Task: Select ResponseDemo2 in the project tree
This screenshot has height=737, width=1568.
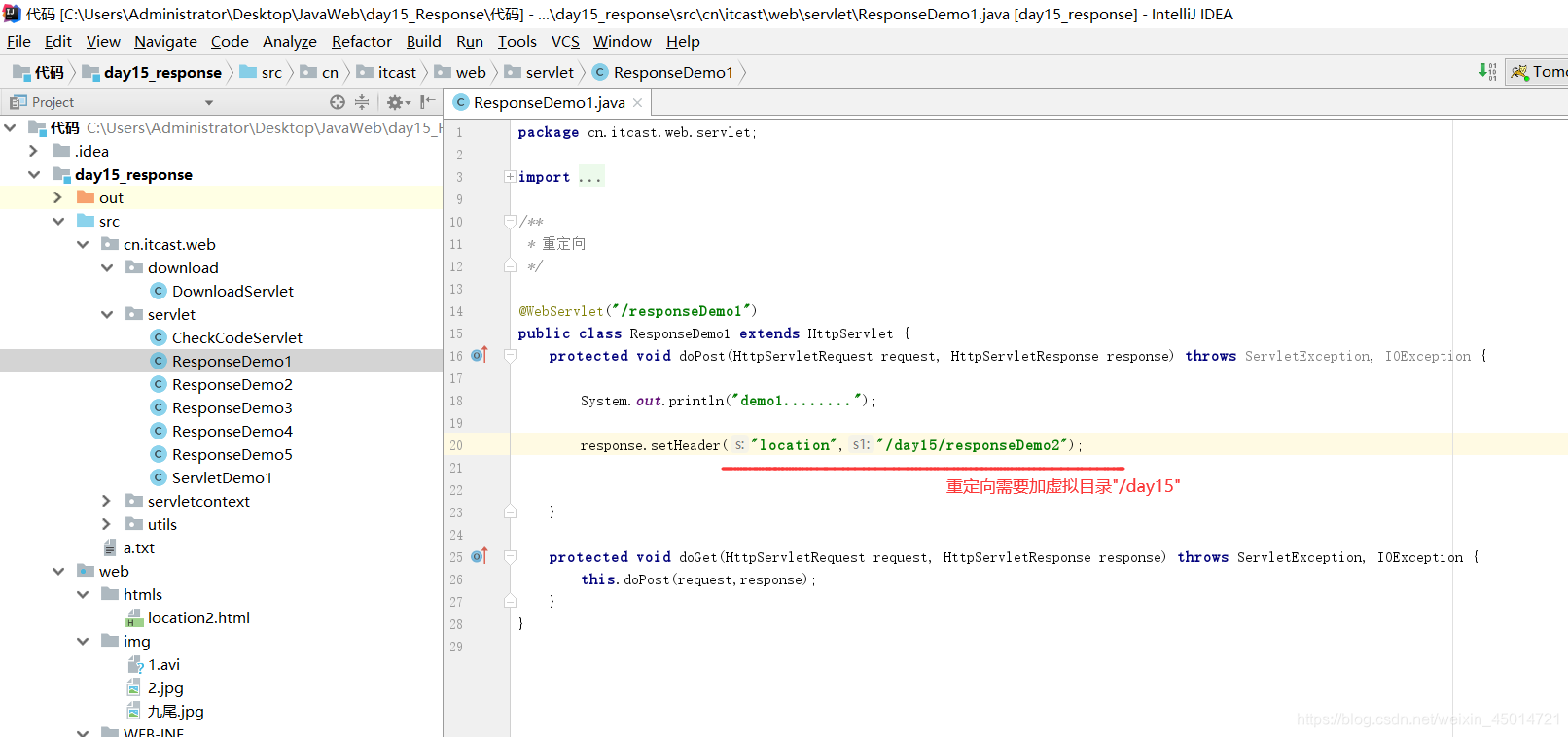Action: [x=232, y=384]
